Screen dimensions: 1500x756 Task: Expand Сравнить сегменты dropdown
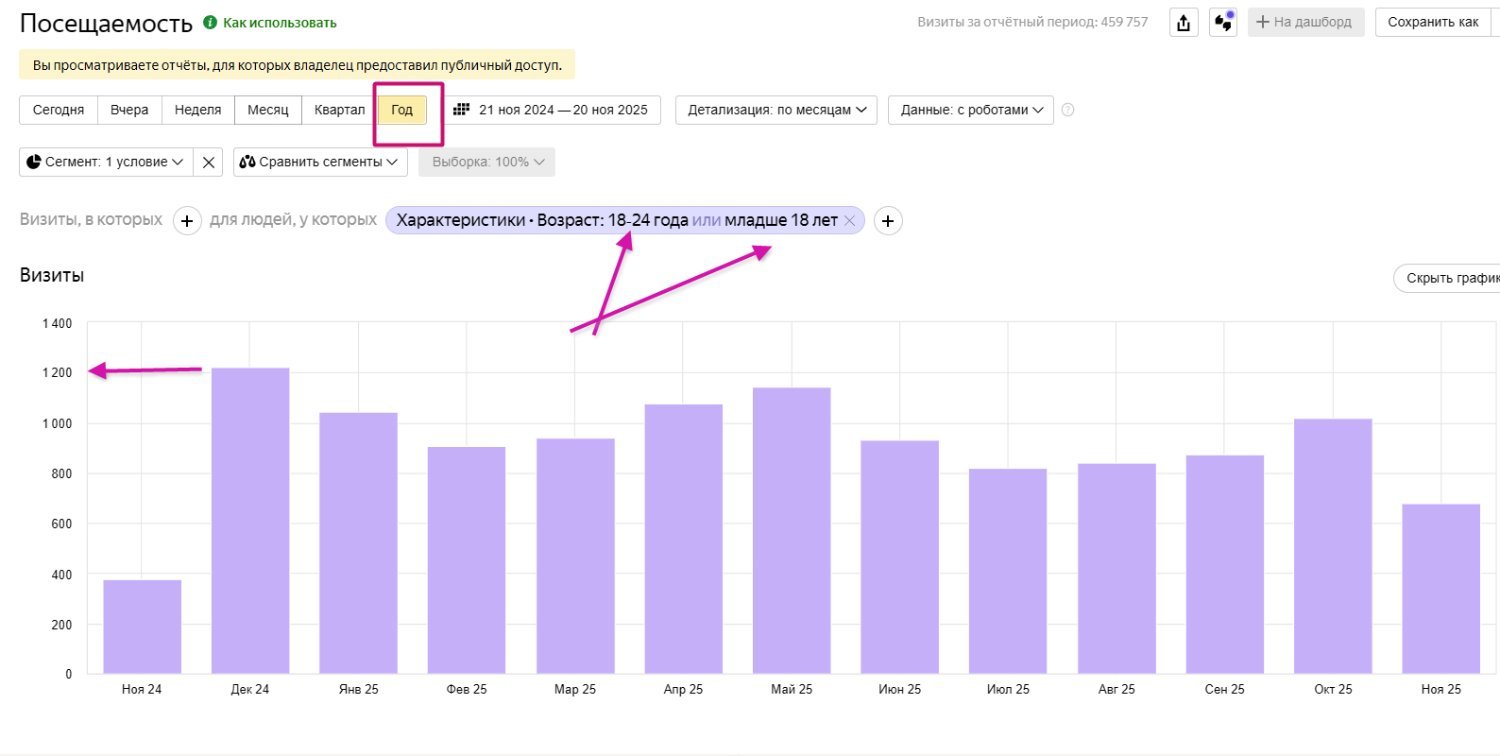click(320, 162)
